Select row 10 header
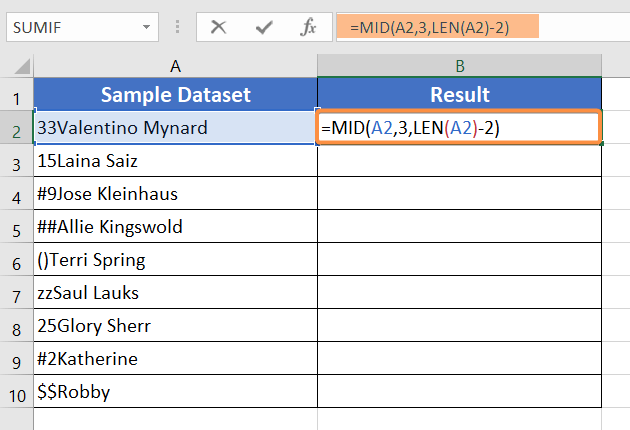This screenshot has height=430, width=630. coord(16,392)
